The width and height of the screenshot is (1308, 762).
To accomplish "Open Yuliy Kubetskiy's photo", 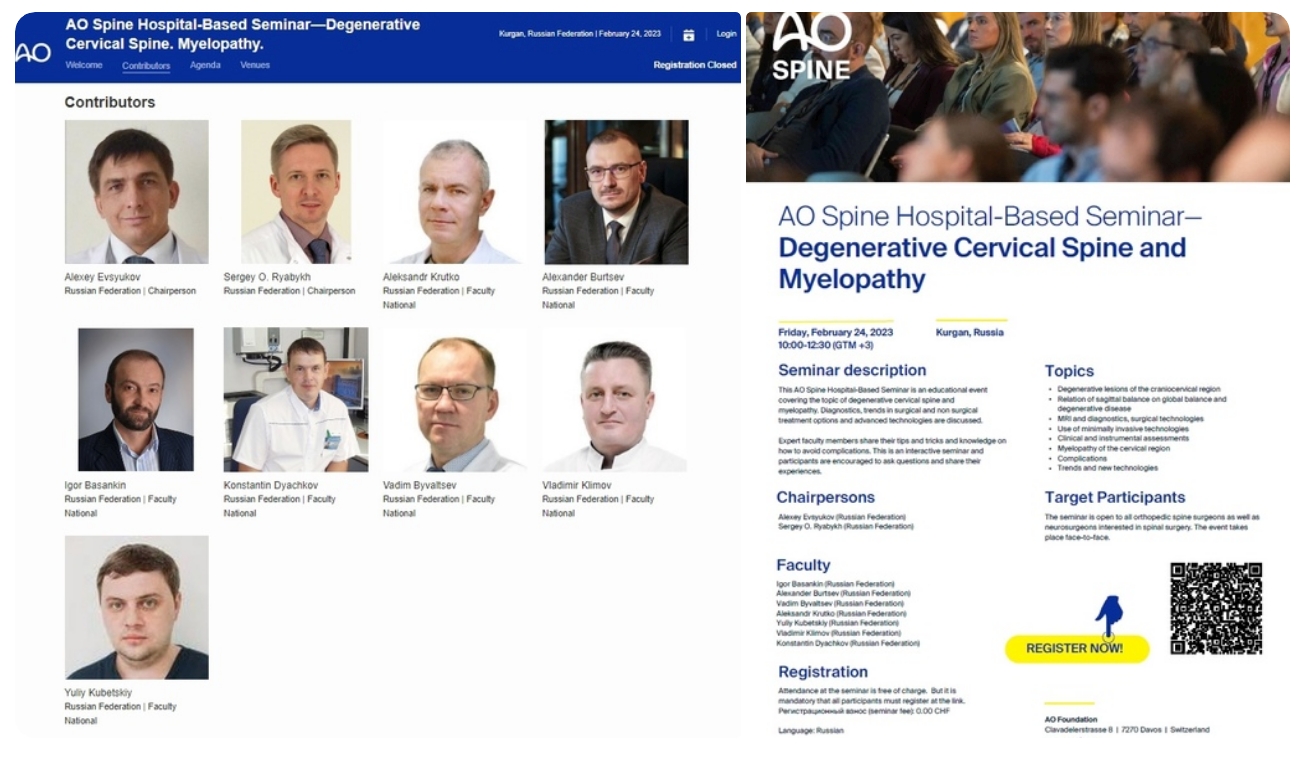I will tap(137, 608).
